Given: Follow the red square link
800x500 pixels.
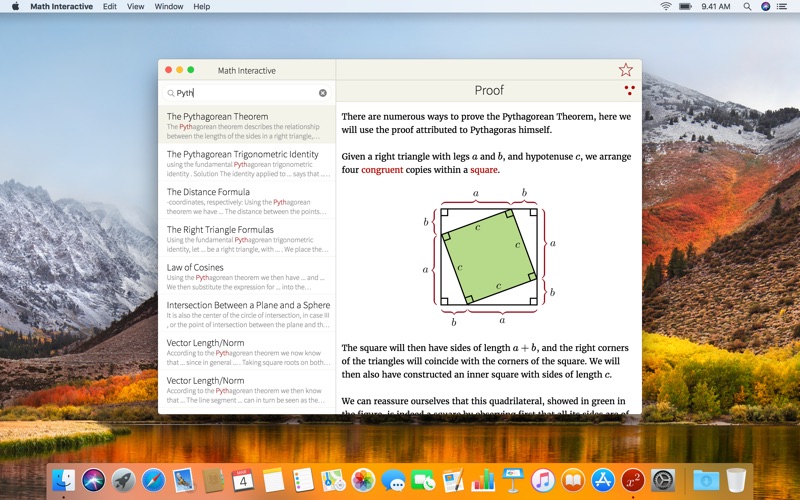Looking at the screenshot, I should point(484,170).
